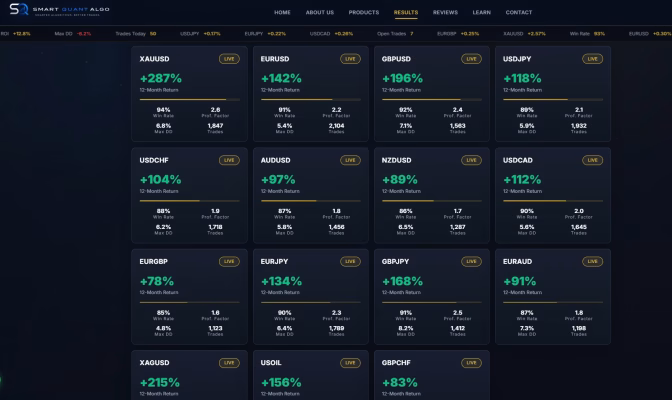672x400 pixels.
Task: Navigate to the Learn section
Action: point(482,12)
